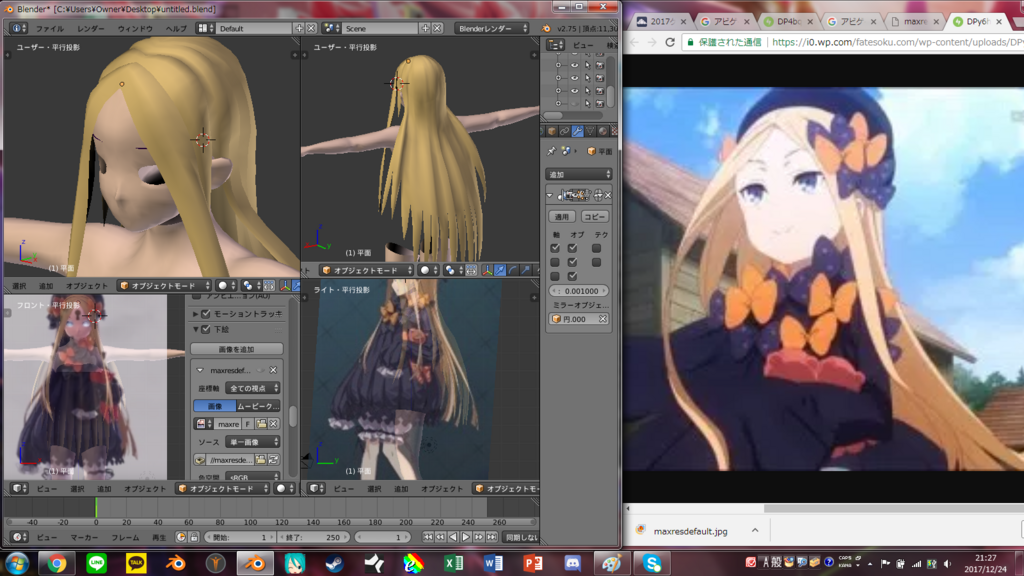Click the info editor type icon
This screenshot has height=576, width=1024.
pyautogui.click(x=18, y=29)
